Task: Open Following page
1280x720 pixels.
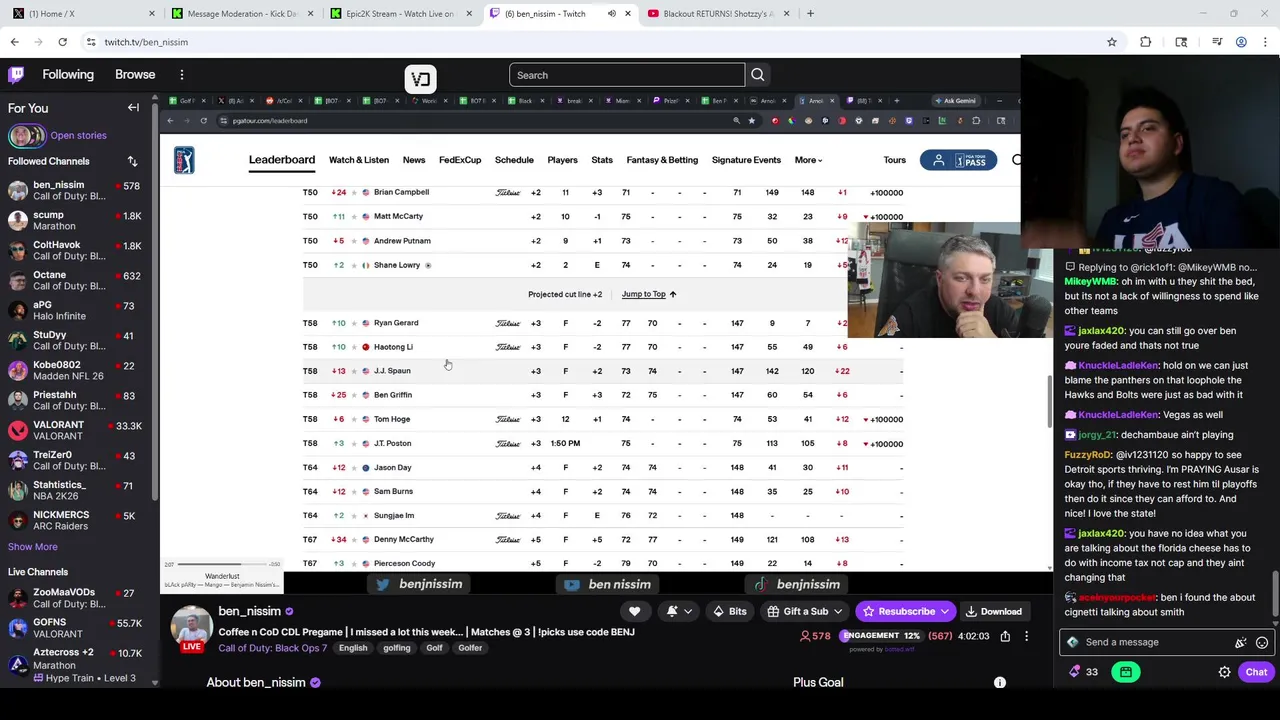Action: (x=68, y=75)
